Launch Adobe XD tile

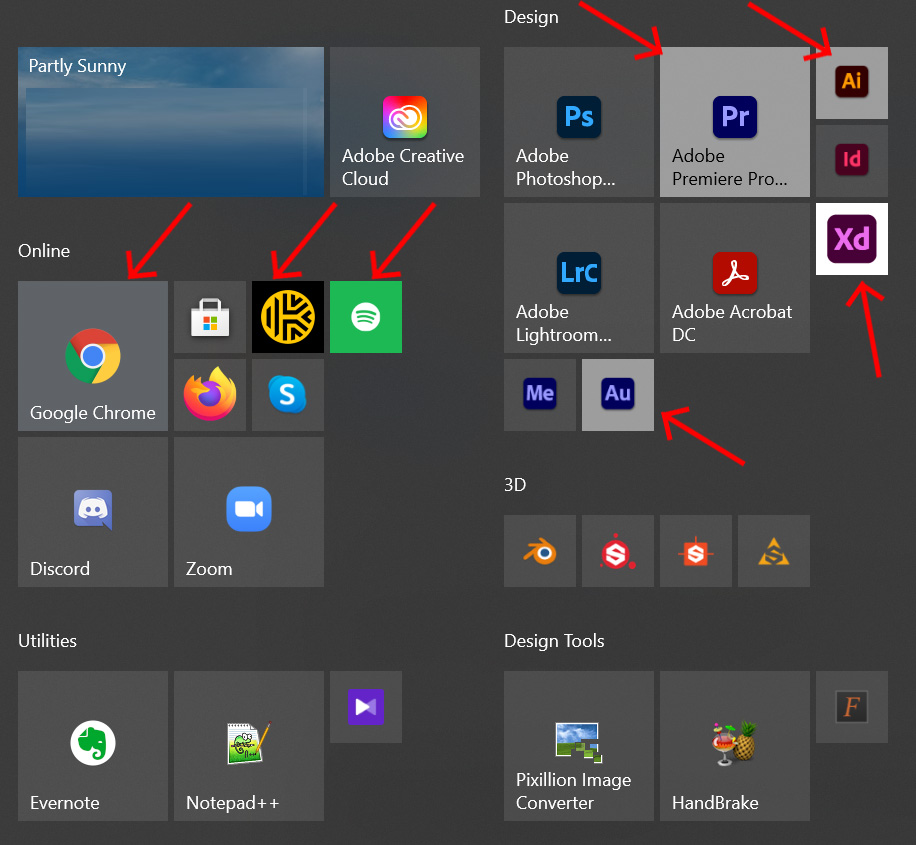point(852,239)
